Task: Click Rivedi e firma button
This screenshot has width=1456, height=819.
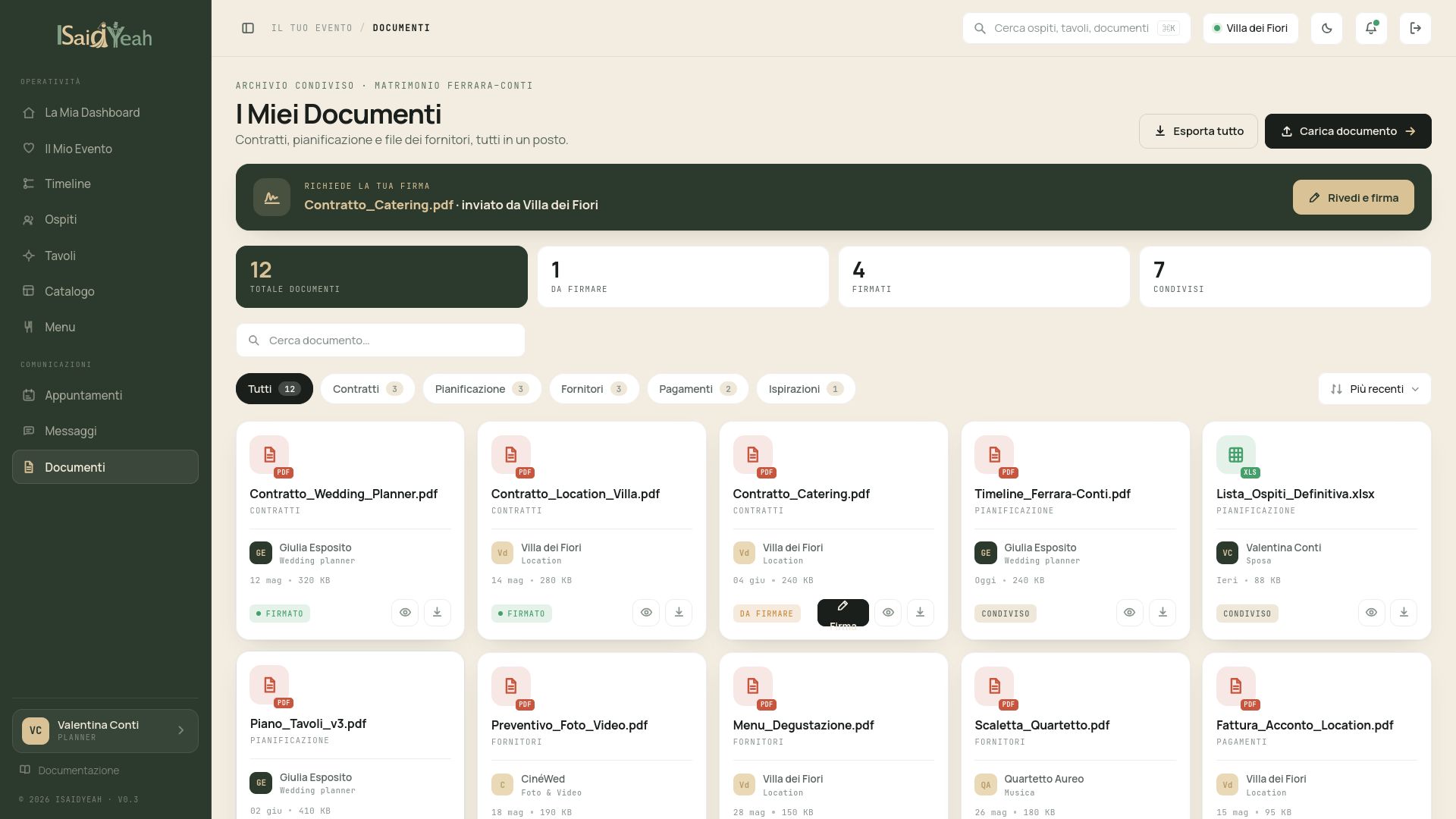Action: [1354, 197]
